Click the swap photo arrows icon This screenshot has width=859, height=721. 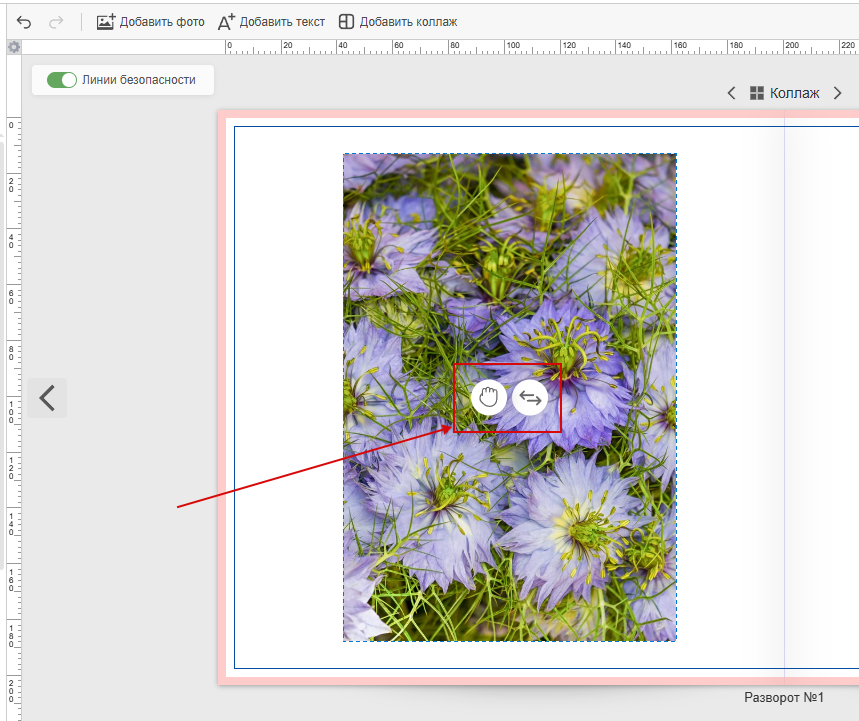(x=530, y=397)
